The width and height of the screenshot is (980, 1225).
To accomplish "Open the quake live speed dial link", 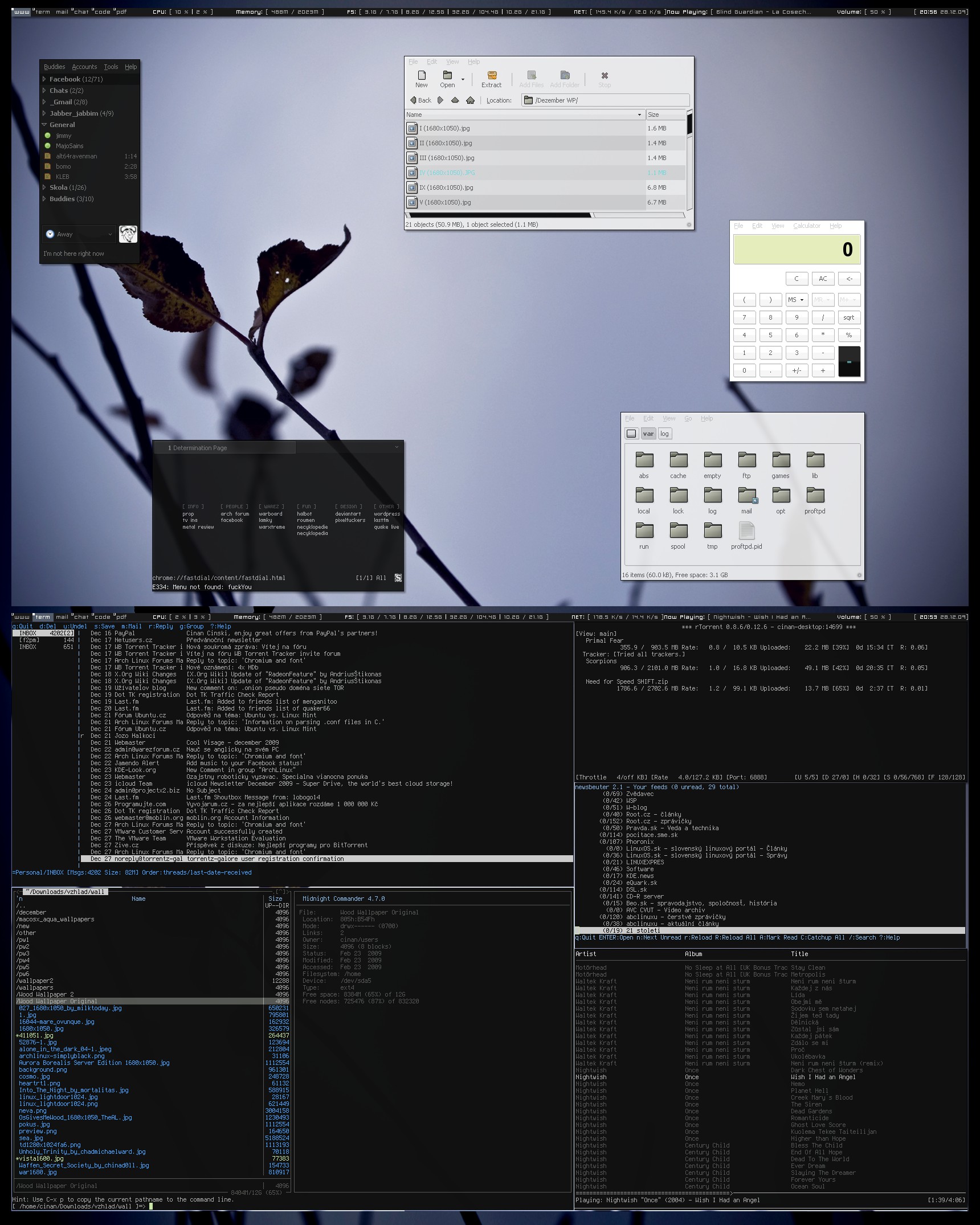I will point(386,527).
